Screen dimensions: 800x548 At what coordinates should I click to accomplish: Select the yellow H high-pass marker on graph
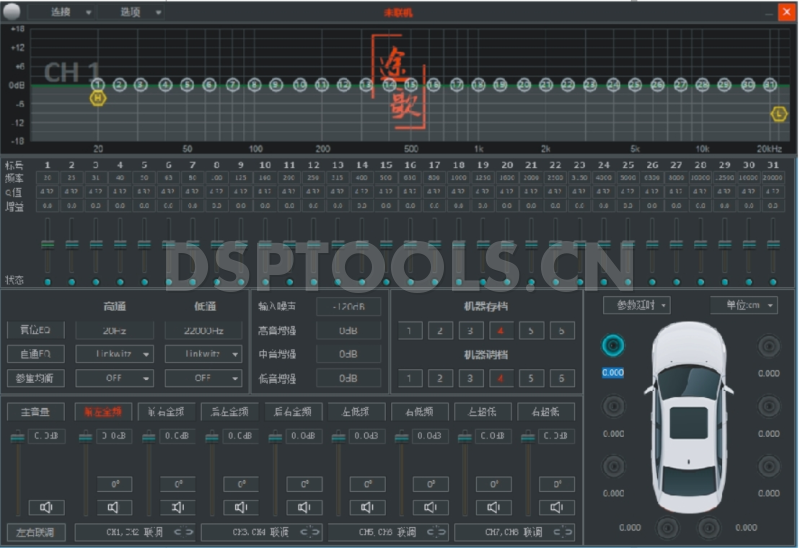click(x=98, y=98)
